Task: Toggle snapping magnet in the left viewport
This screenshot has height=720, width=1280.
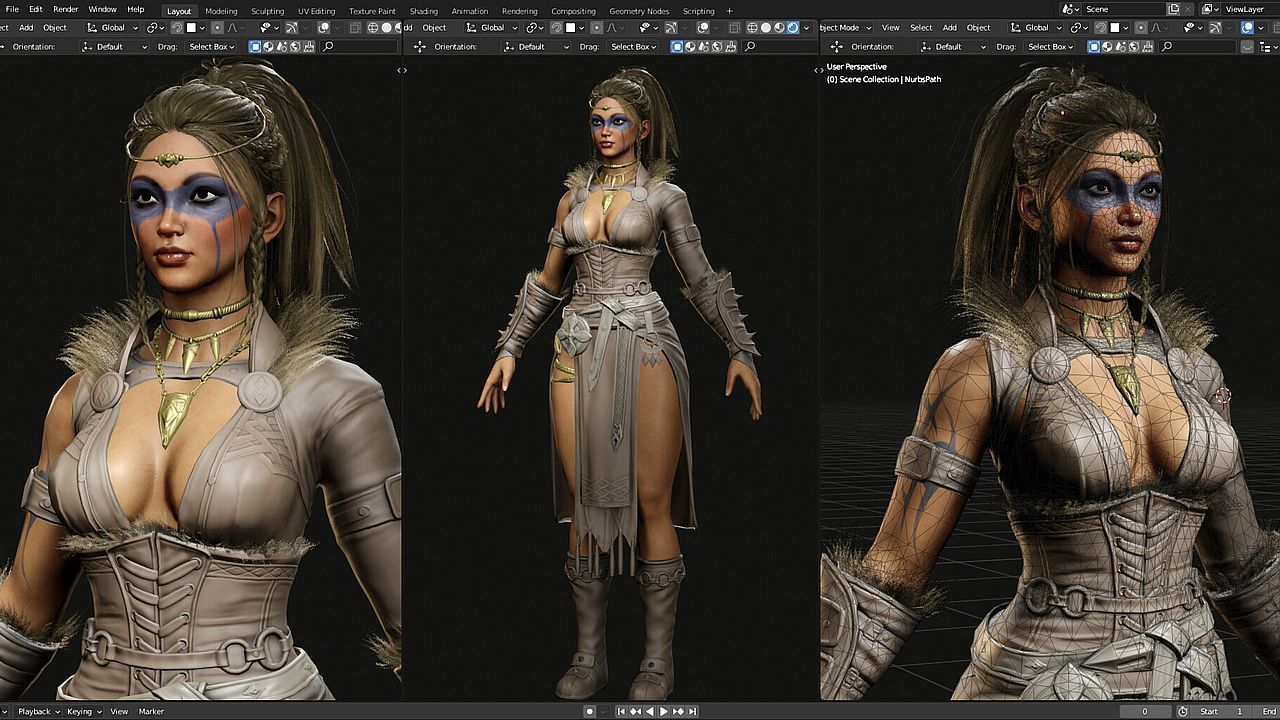Action: 177,28
